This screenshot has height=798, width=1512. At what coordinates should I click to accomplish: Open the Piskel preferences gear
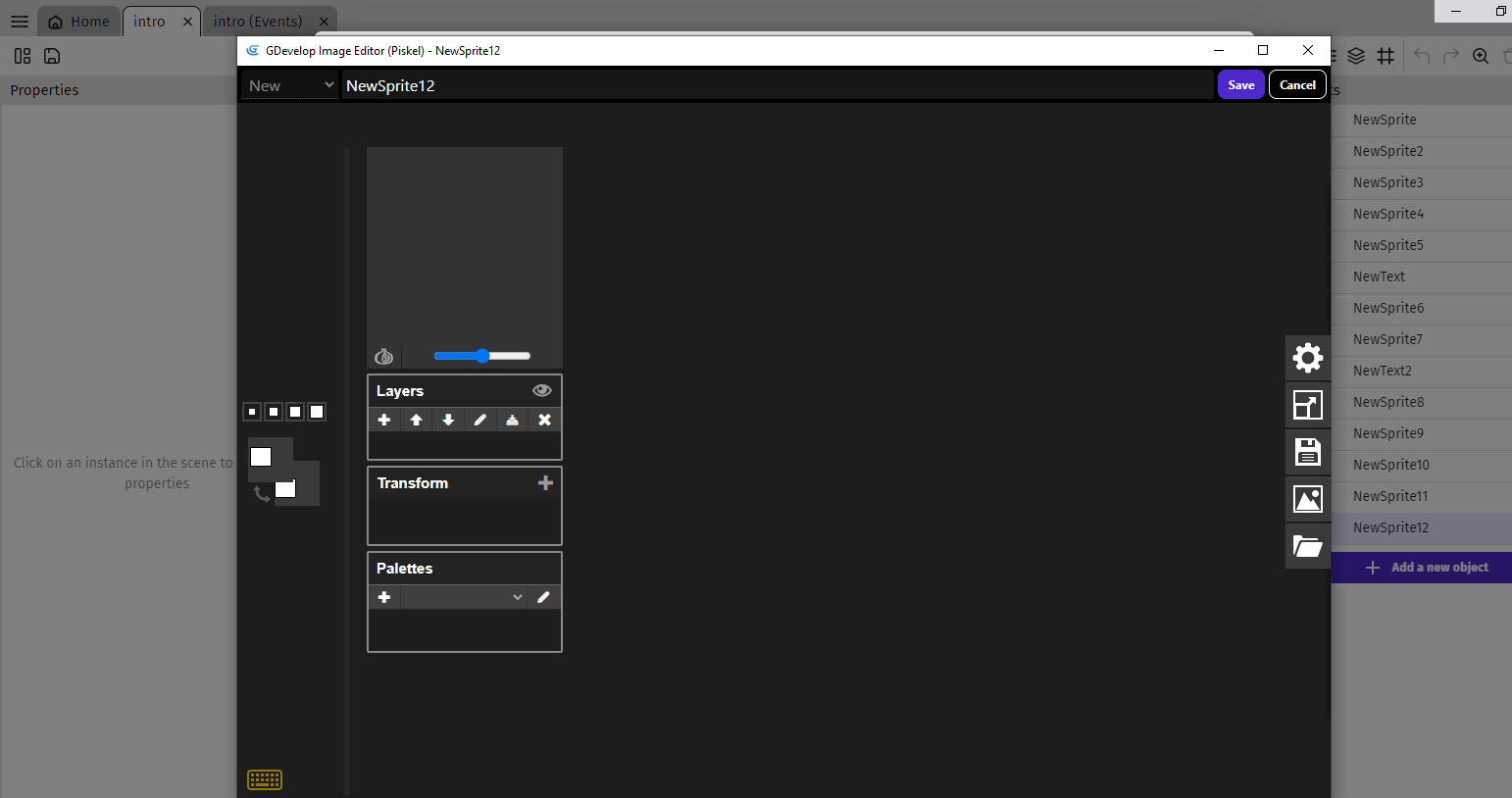pos(1308,357)
